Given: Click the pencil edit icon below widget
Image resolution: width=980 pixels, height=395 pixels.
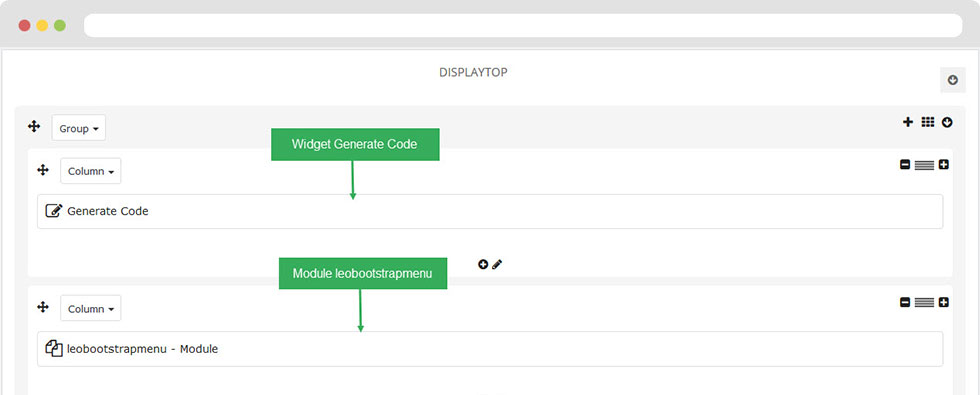Looking at the screenshot, I should point(497,264).
